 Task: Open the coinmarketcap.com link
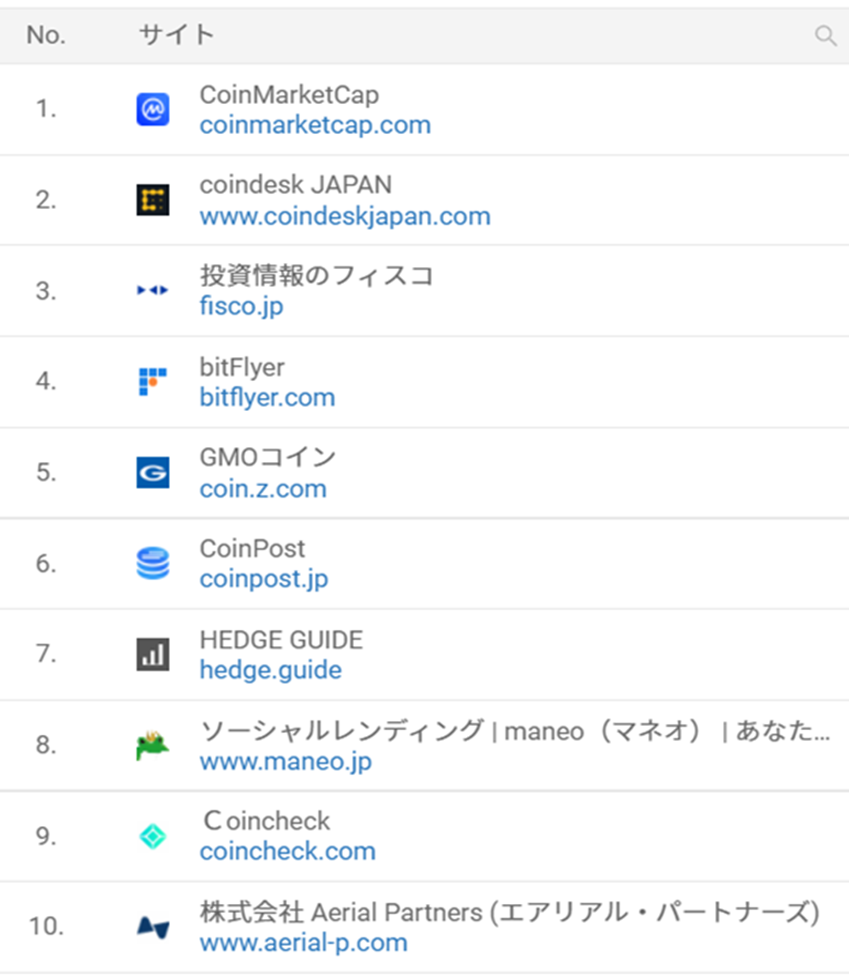click(315, 125)
